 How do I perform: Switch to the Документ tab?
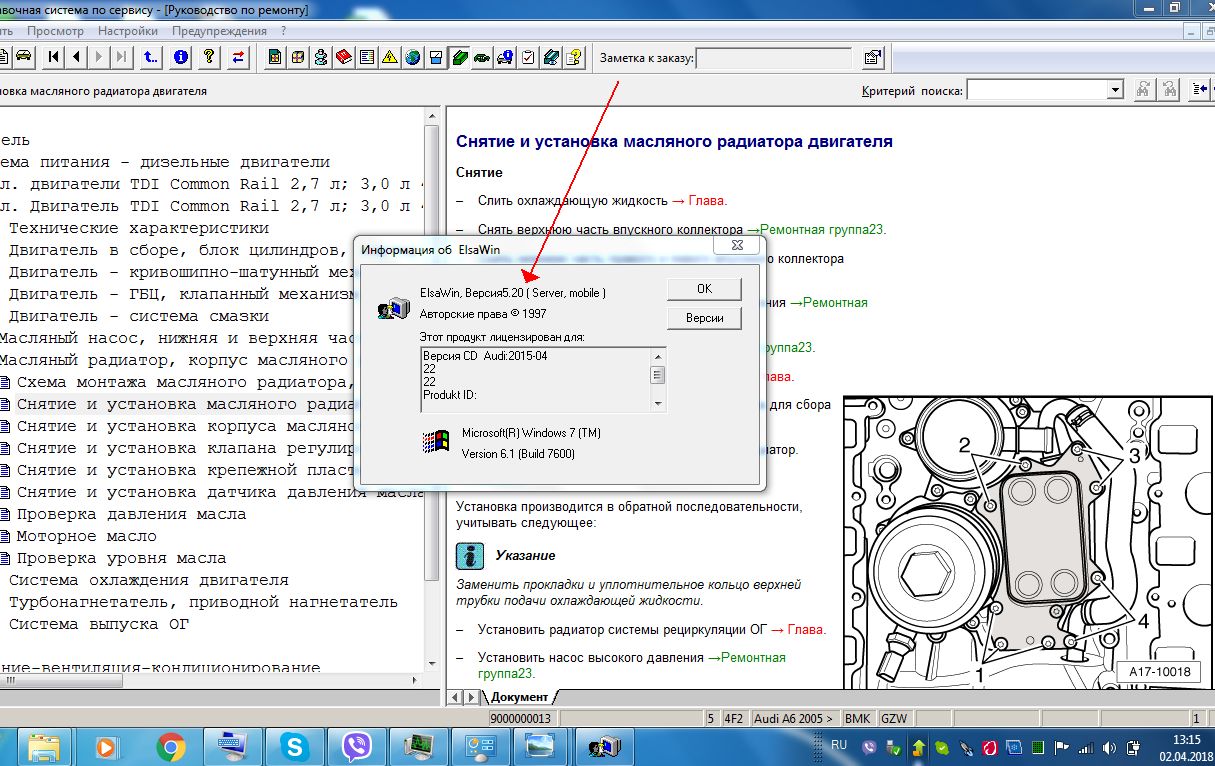(520, 696)
